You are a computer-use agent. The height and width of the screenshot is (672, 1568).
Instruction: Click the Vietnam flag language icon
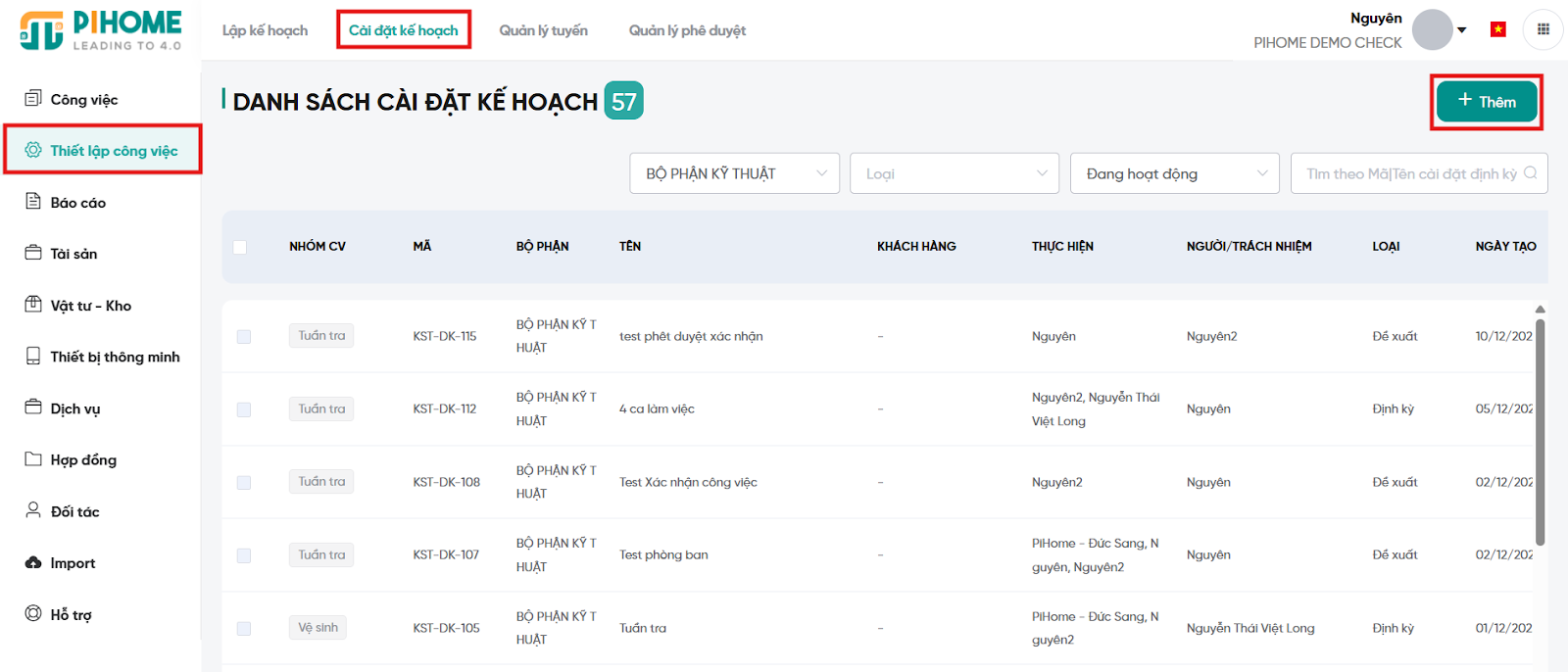point(1497,29)
